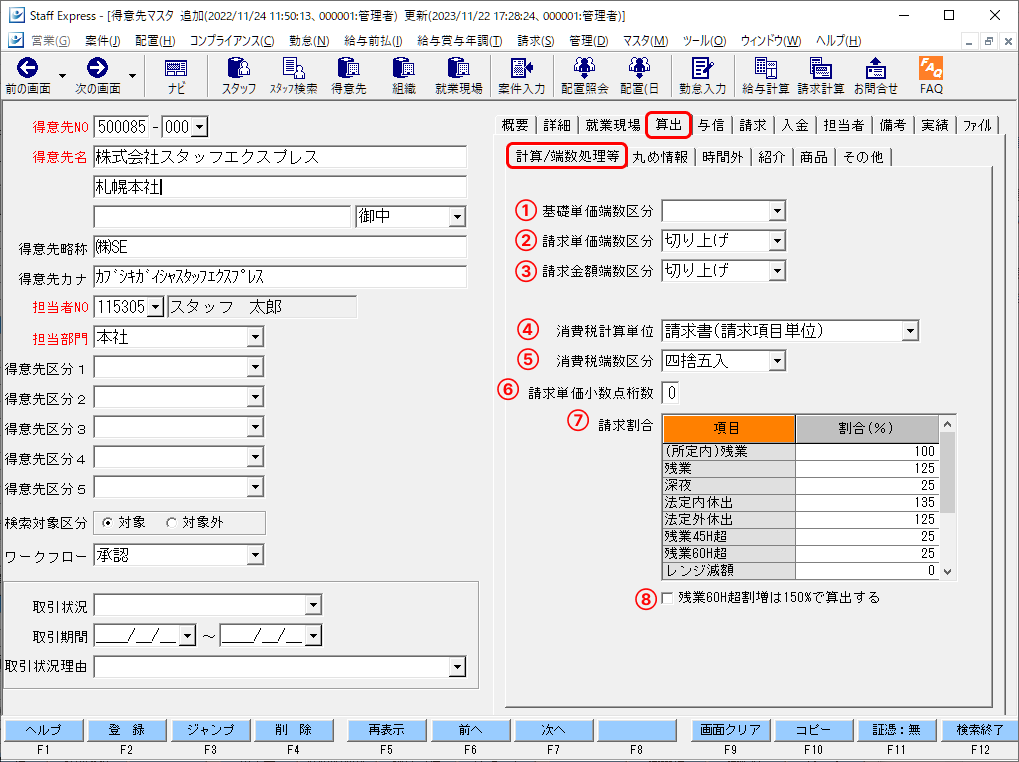Click the 次へ F7 button
This screenshot has height=762, width=1019.
pyautogui.click(x=554, y=730)
